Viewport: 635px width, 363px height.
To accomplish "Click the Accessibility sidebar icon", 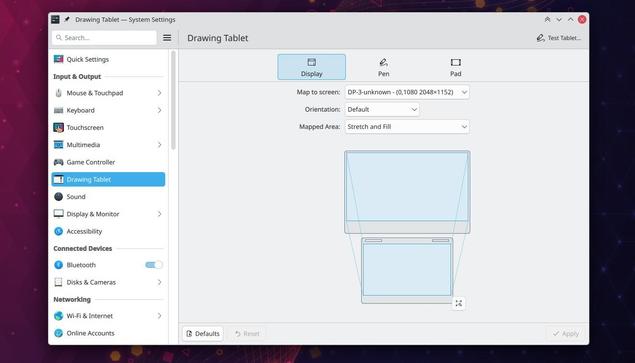I will pos(58,231).
